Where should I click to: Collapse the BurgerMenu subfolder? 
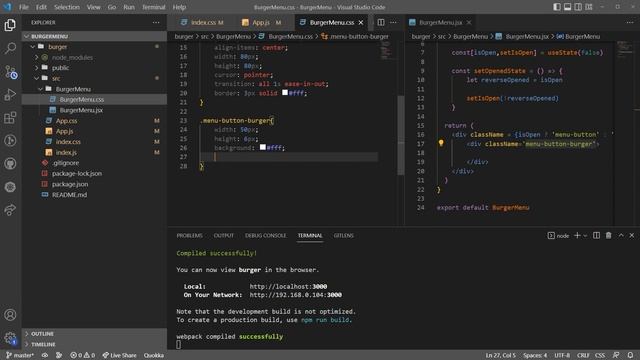(x=40, y=89)
